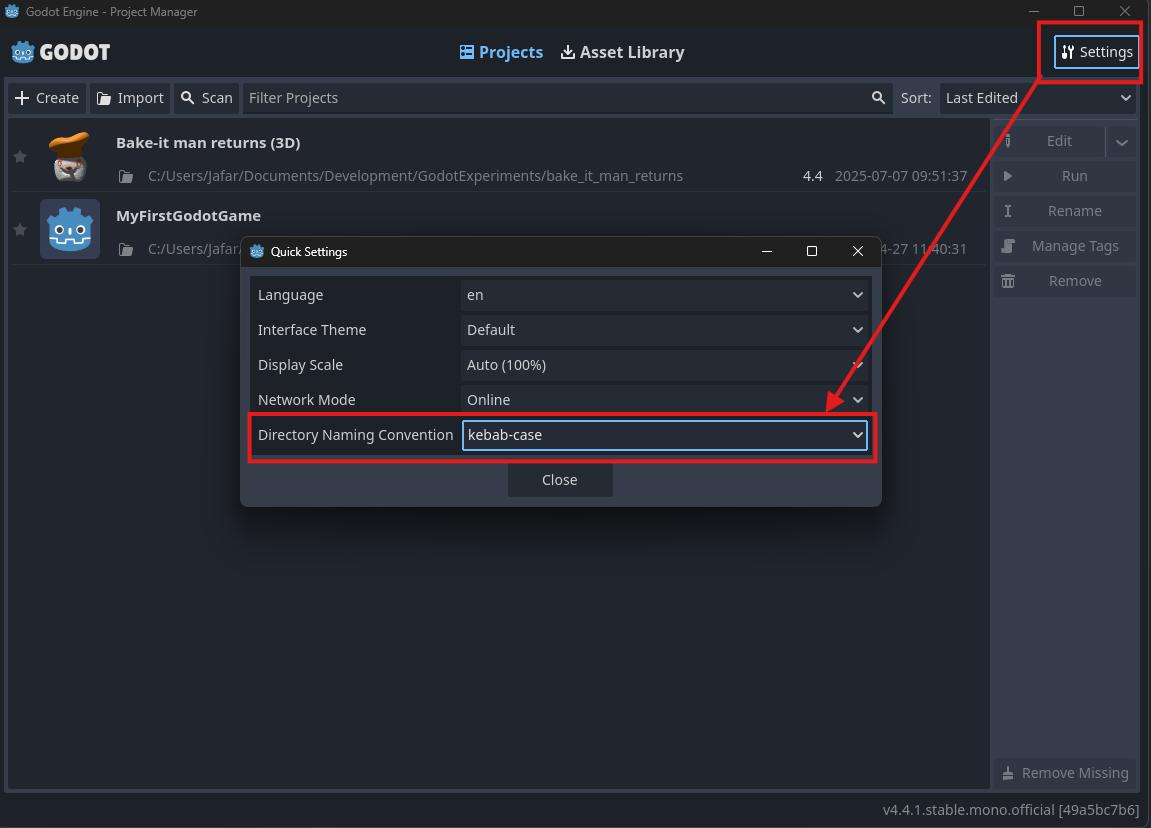Remove the selected project

point(1065,281)
